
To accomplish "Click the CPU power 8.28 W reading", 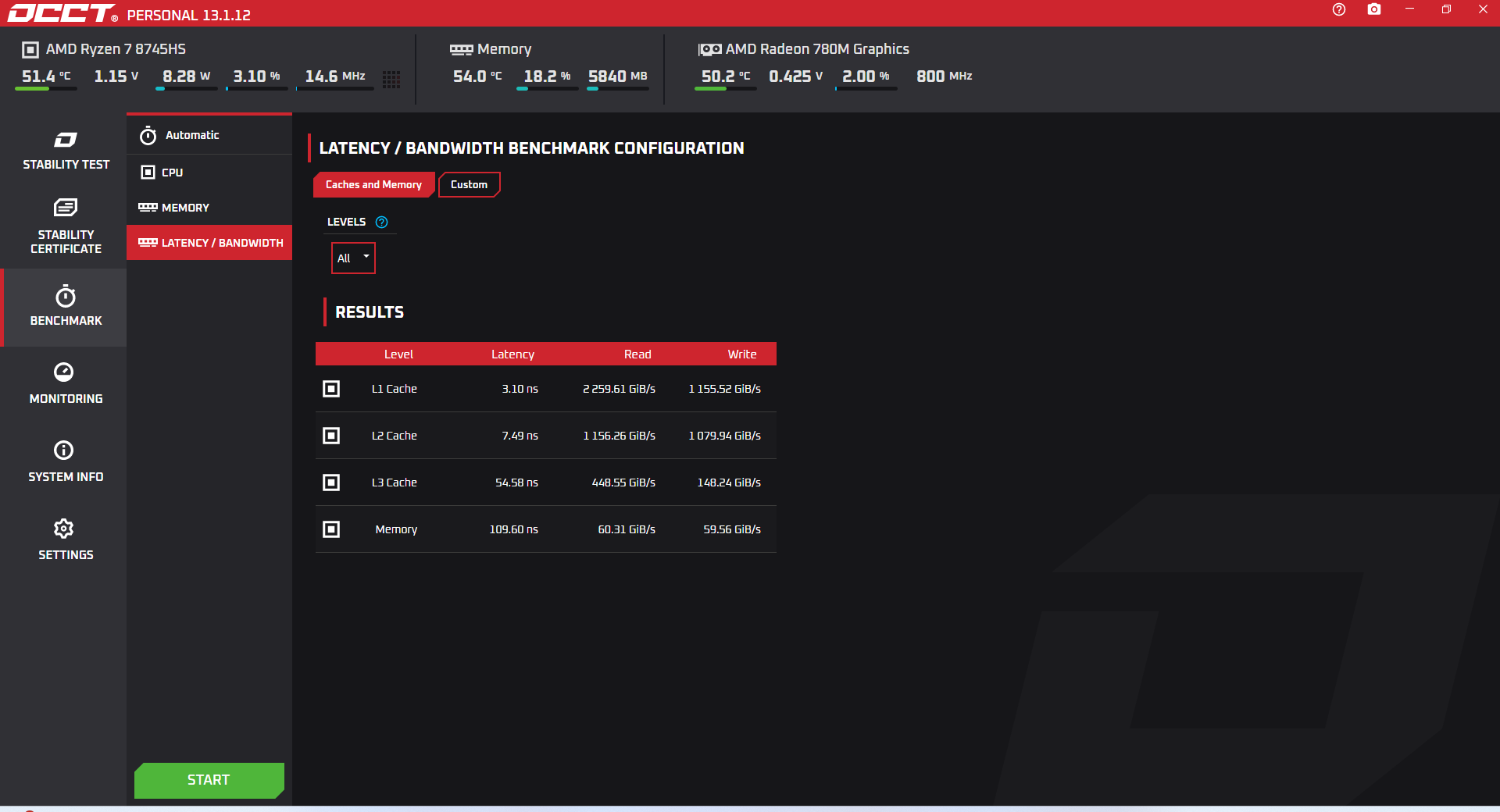I will [187, 77].
